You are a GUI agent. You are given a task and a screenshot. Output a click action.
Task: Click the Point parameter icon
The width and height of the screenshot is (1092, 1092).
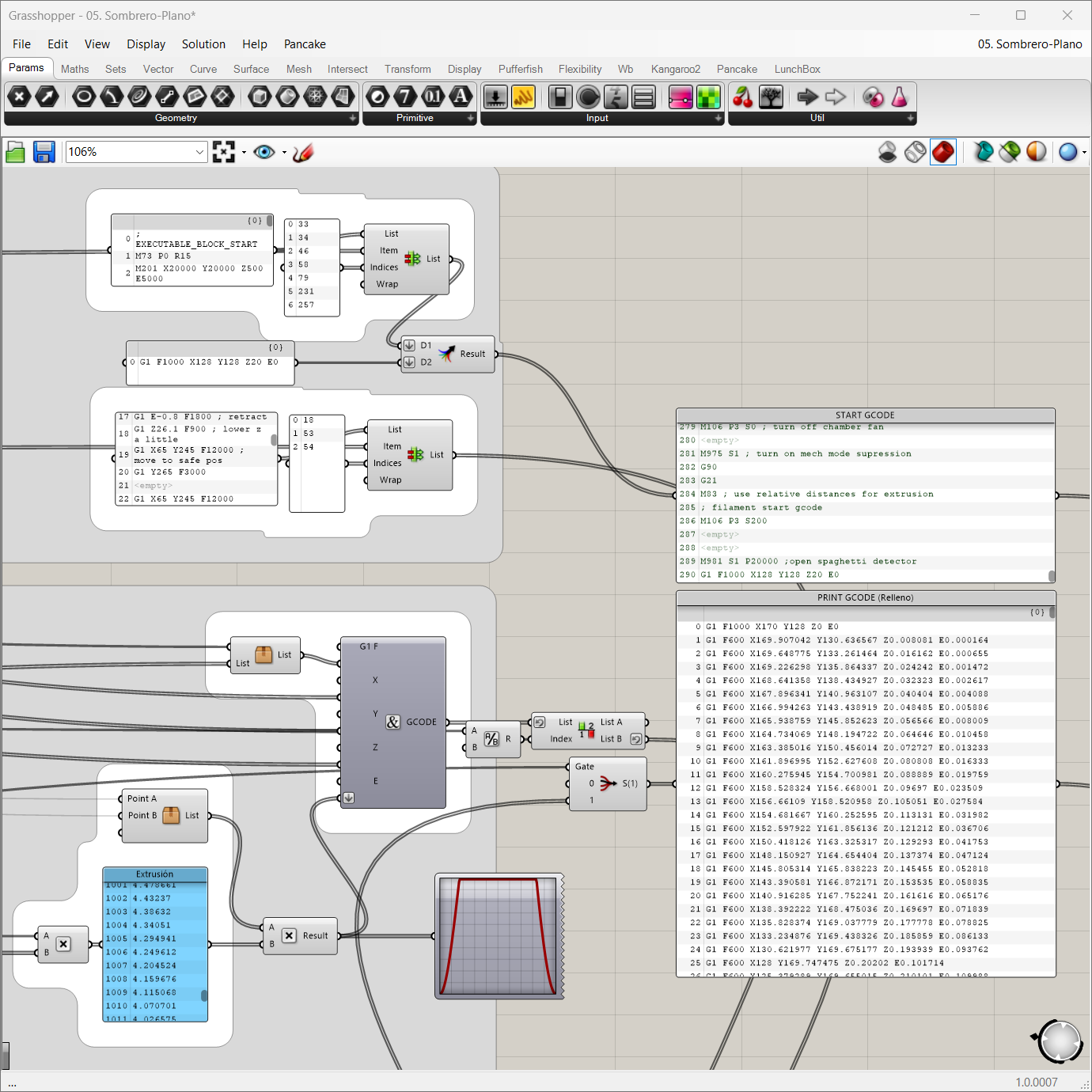click(x=20, y=97)
